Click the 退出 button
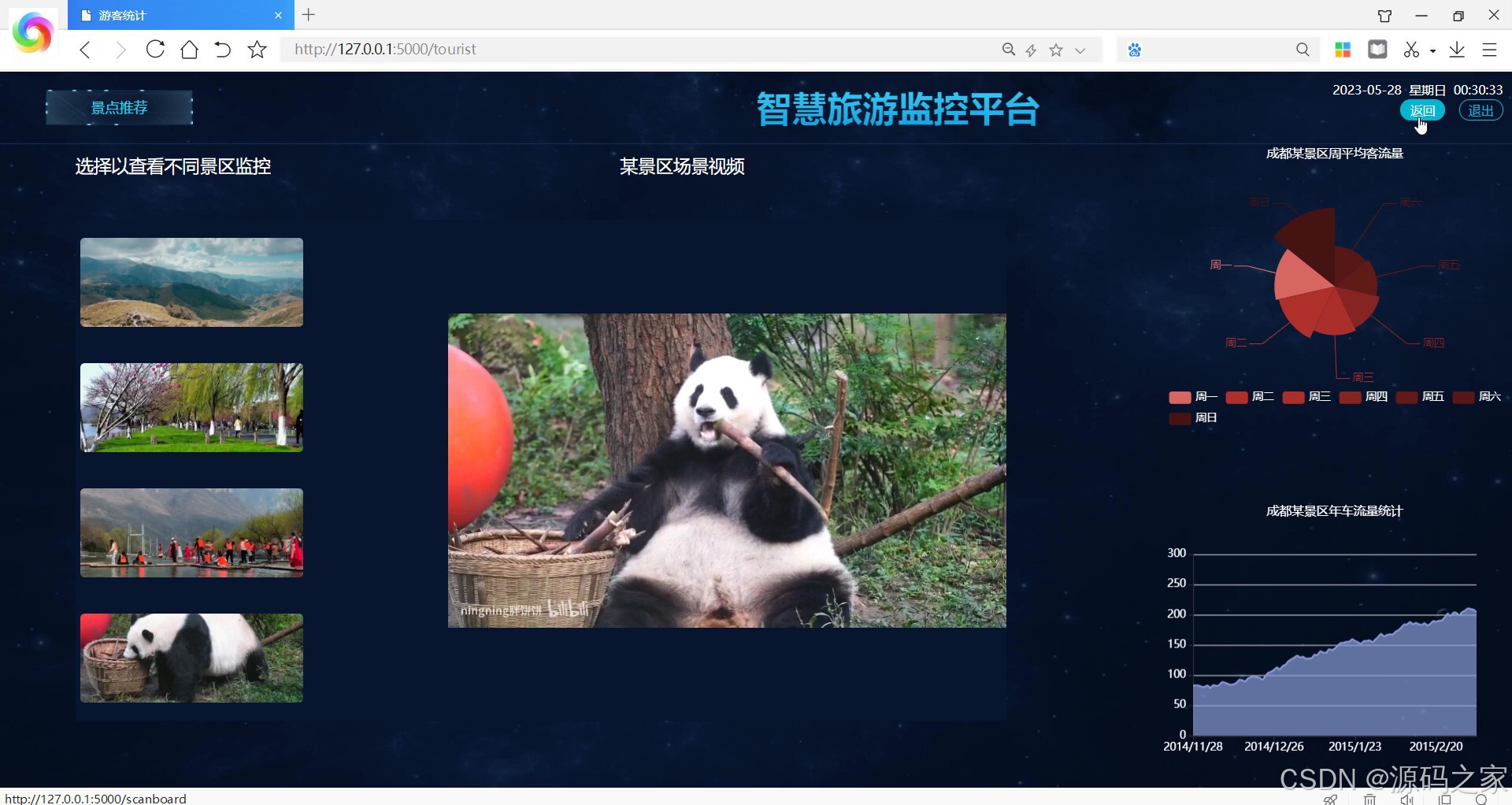 click(x=1480, y=111)
